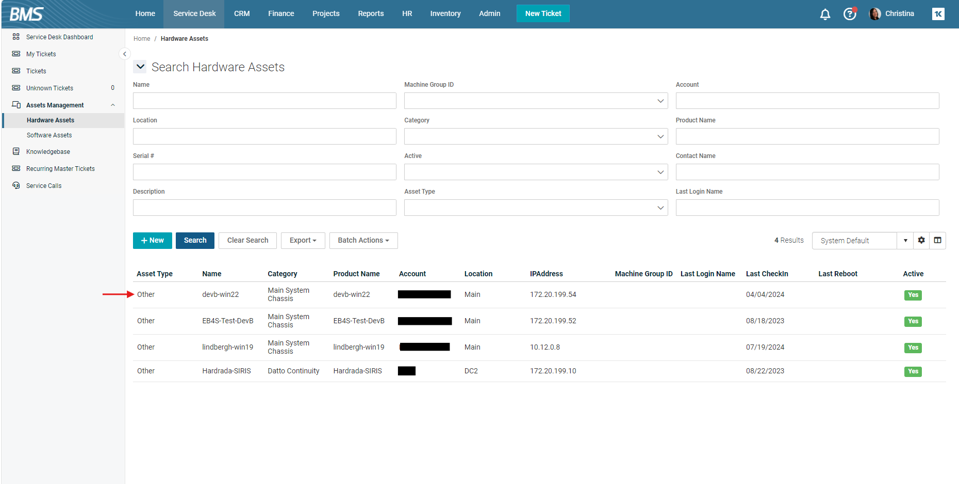Viewport: 960px width, 484px height.
Task: Click the Serial # input field
Action: click(264, 172)
